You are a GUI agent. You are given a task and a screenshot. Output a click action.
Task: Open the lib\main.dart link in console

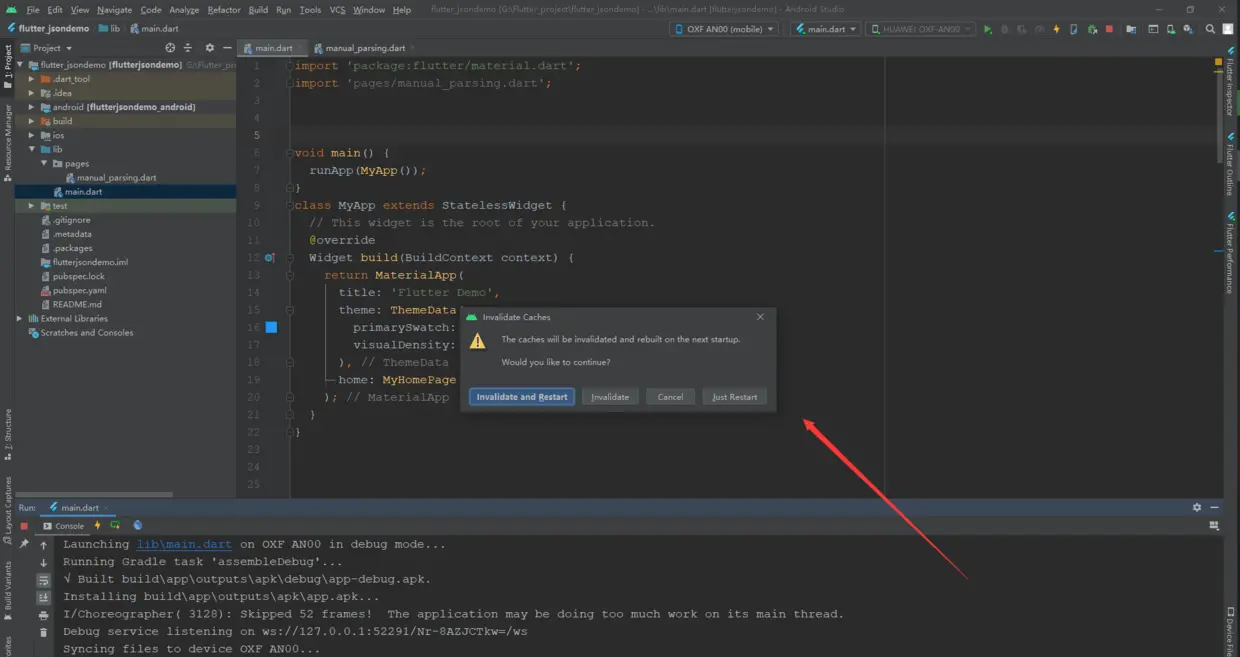click(x=184, y=545)
